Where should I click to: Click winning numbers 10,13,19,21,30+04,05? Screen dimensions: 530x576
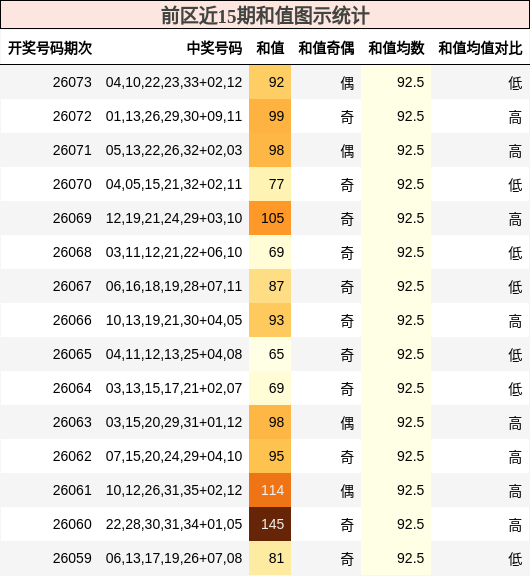point(174,320)
